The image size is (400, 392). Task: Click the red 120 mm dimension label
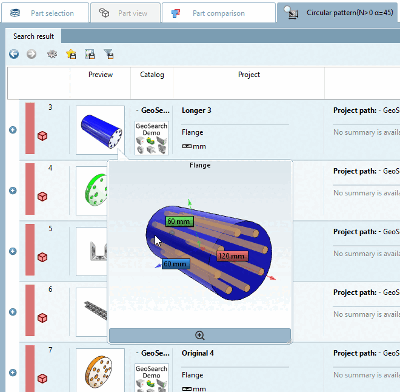(x=232, y=256)
